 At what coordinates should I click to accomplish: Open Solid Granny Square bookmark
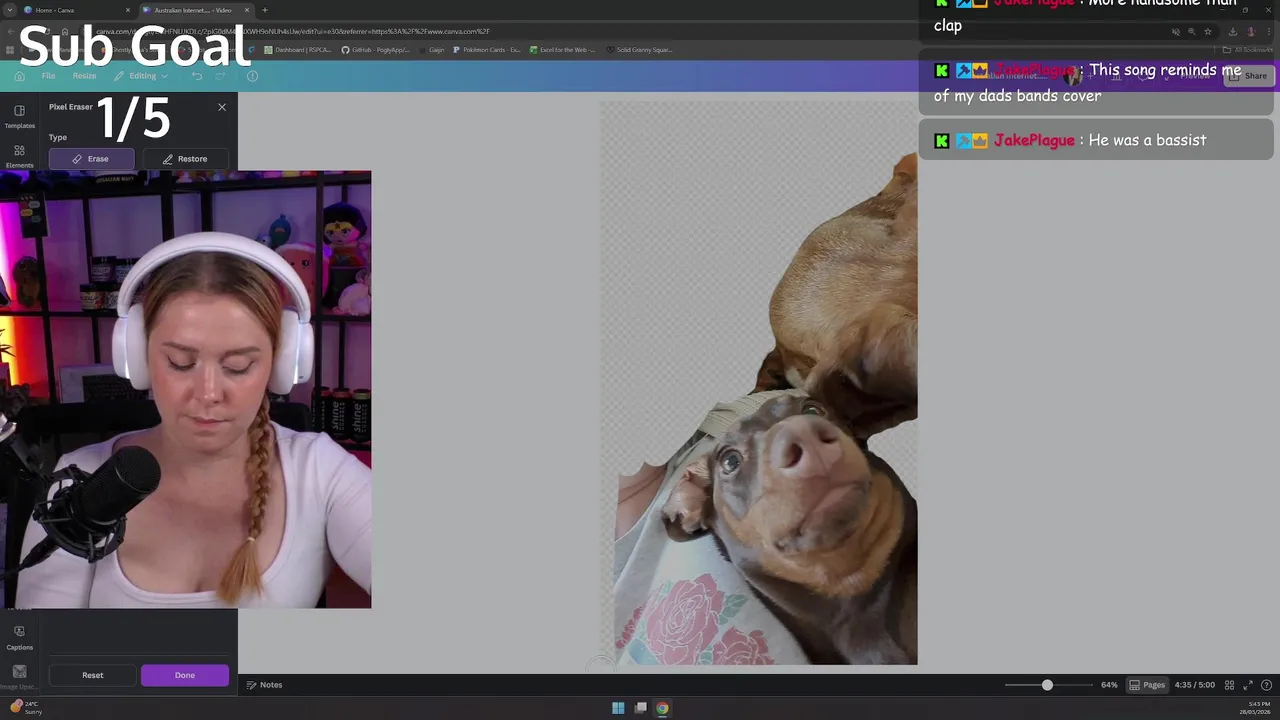click(640, 50)
